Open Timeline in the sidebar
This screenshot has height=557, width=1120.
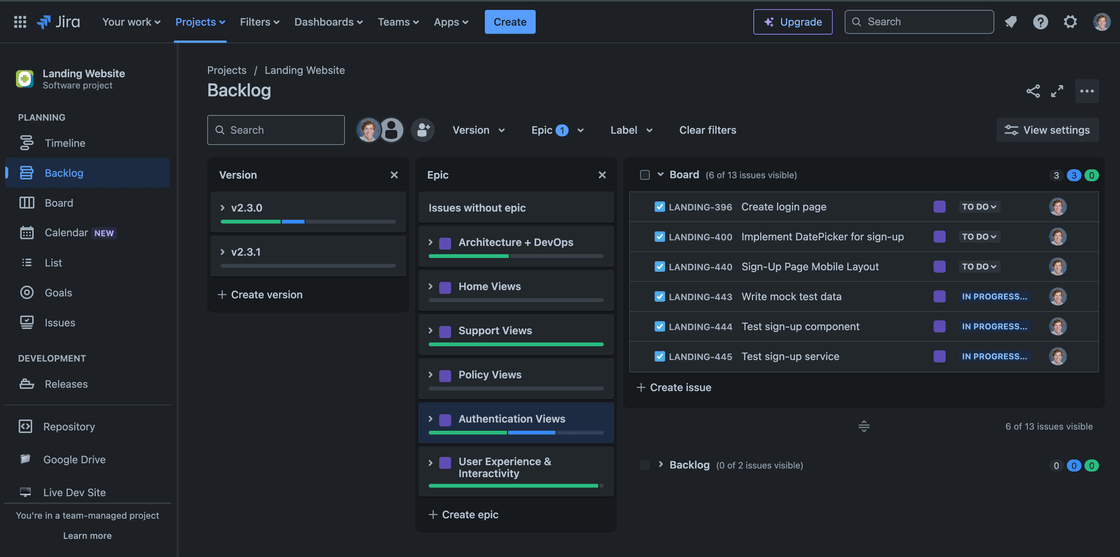pyautogui.click(x=87, y=143)
